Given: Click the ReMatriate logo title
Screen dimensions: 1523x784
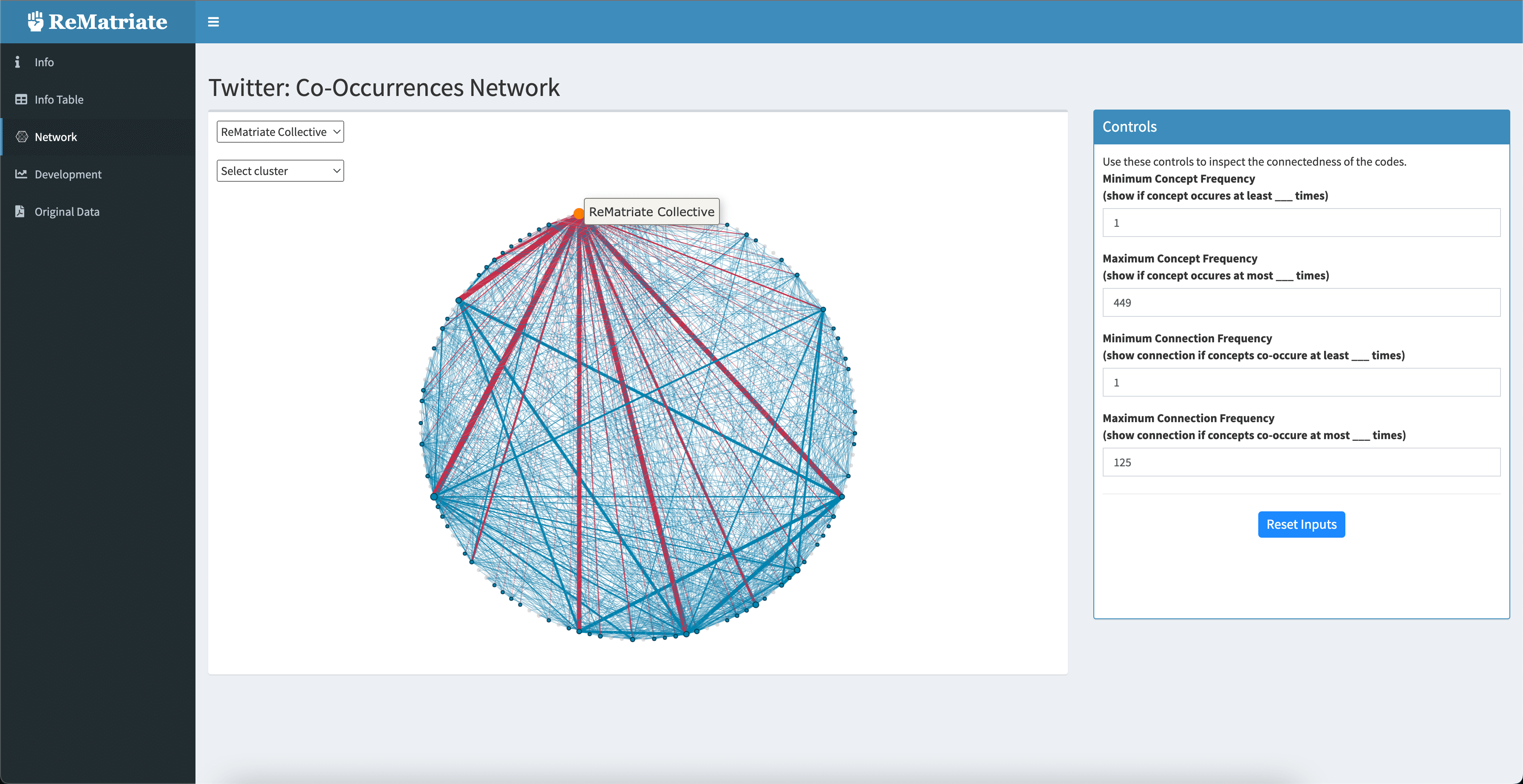Looking at the screenshot, I should [108, 22].
